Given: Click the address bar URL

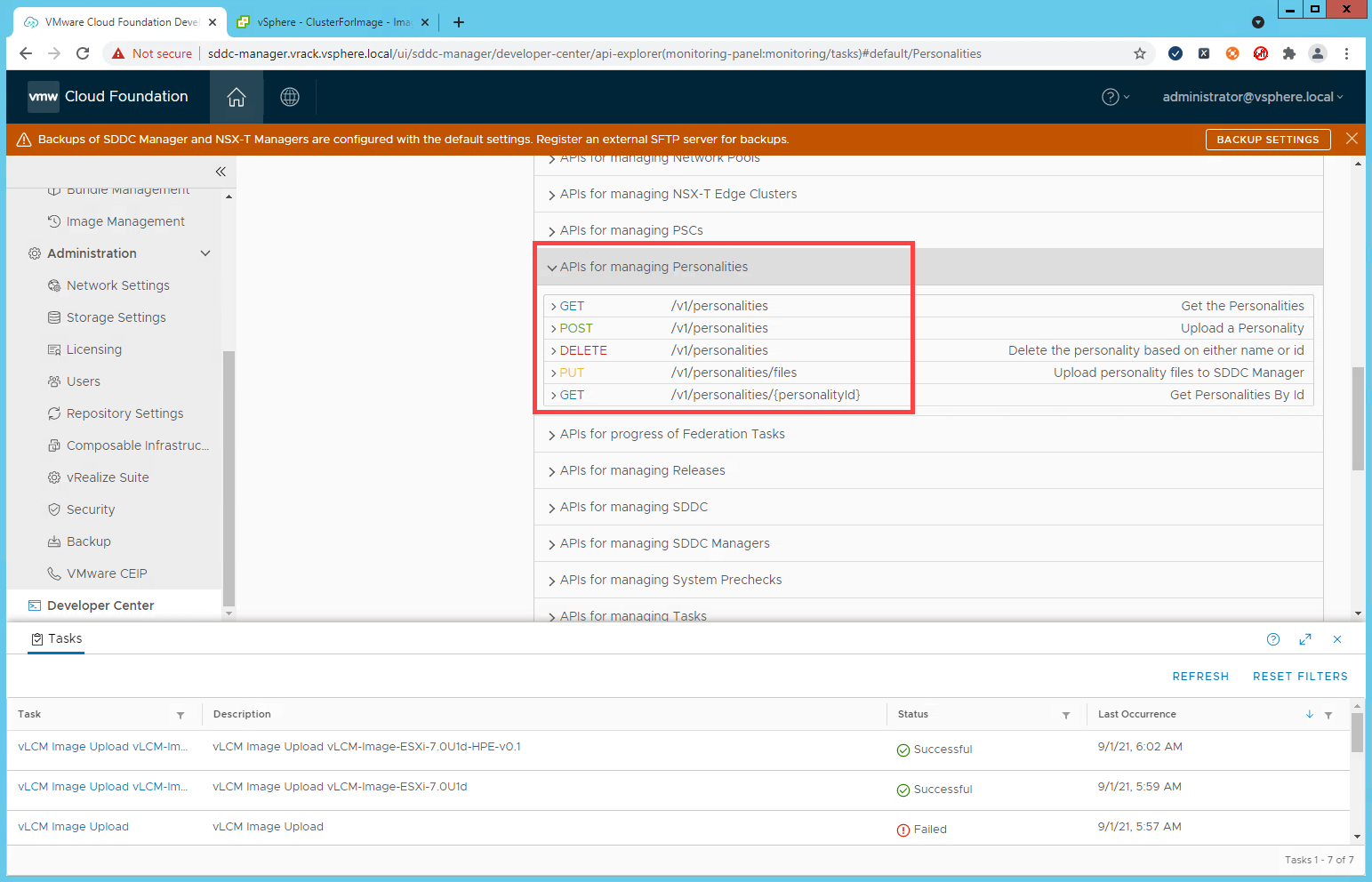Looking at the screenshot, I should click(595, 53).
